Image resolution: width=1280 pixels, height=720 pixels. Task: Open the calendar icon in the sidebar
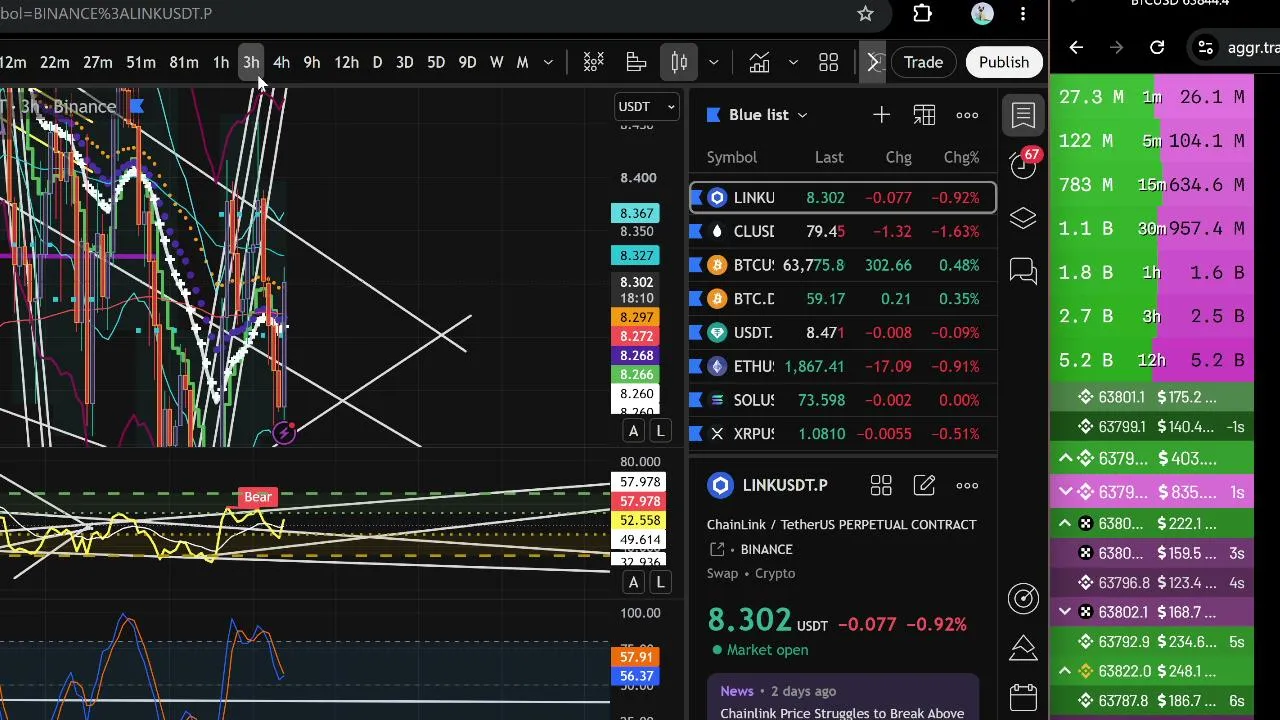point(1023,696)
